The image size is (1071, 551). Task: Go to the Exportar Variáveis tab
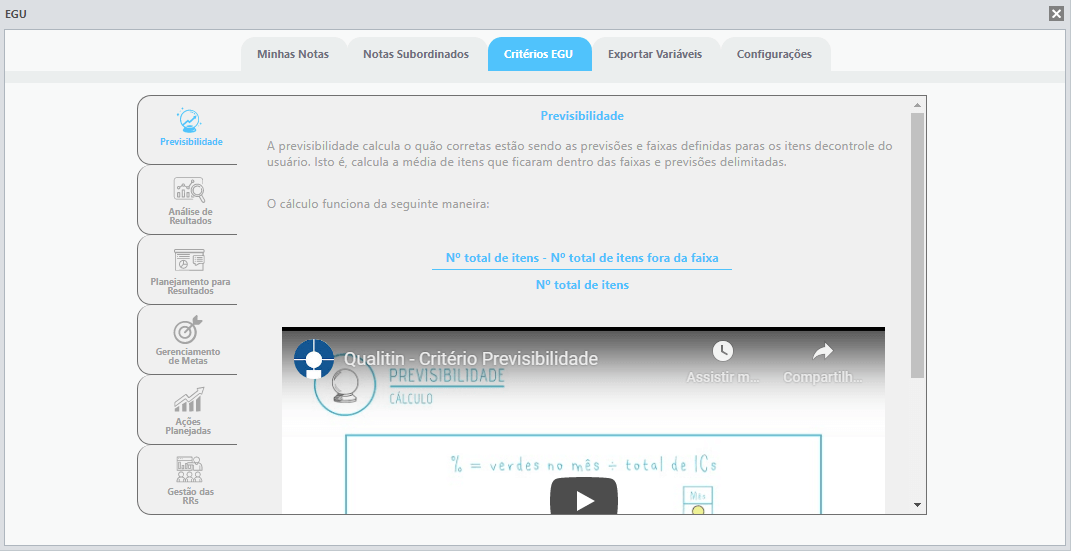click(x=655, y=55)
